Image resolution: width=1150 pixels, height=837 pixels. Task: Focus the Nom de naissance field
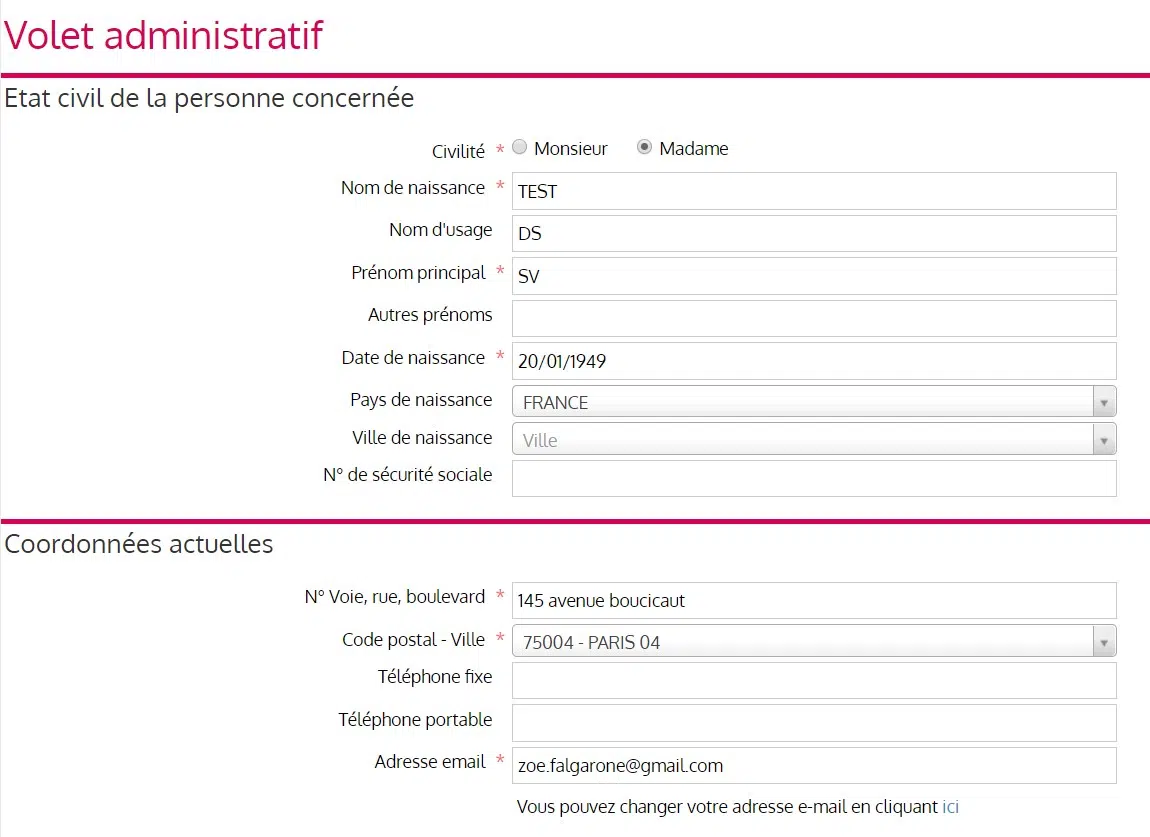pos(813,191)
